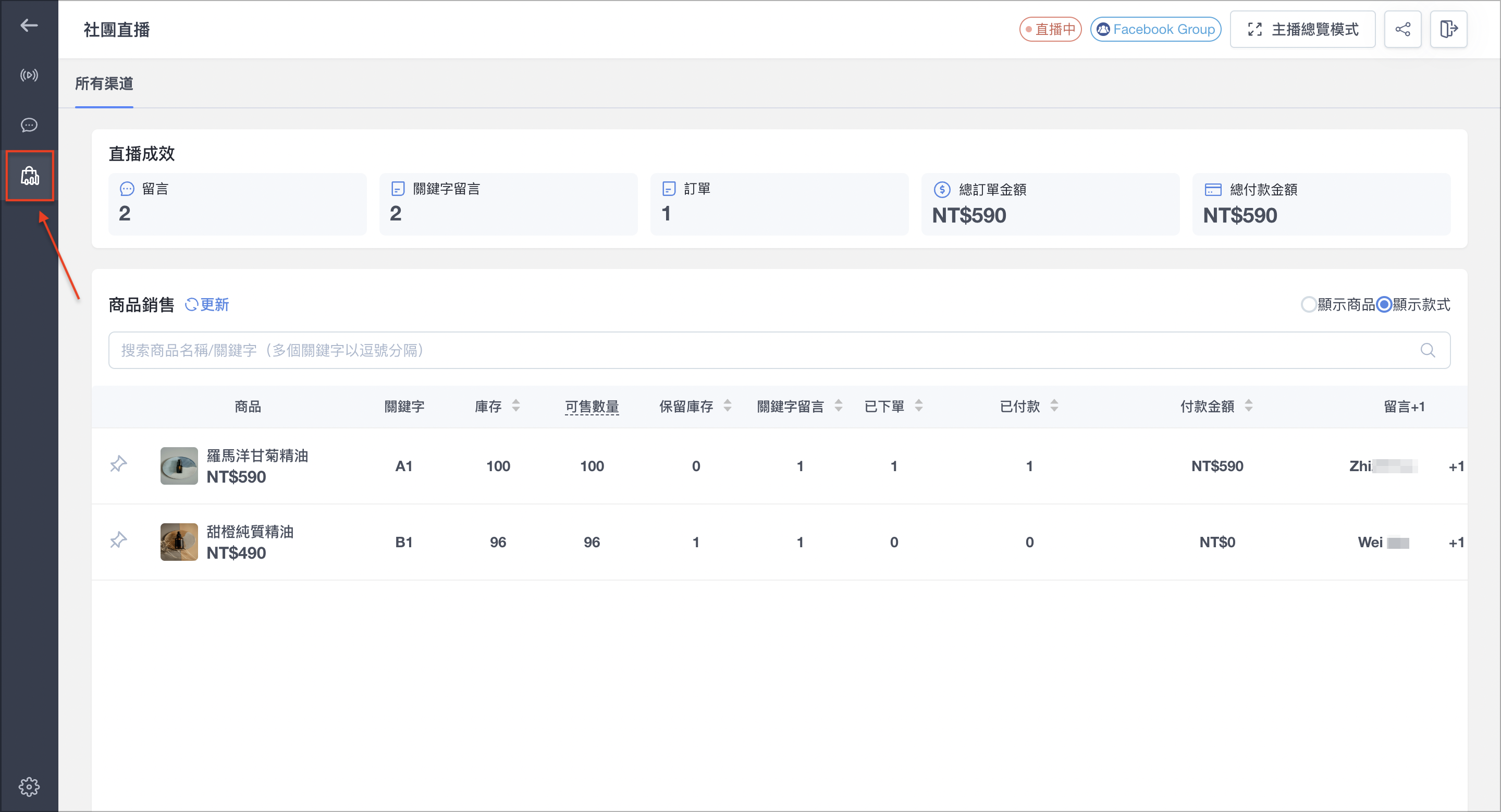The image size is (1501, 812).
Task: Click the exit door icon button
Action: point(1448,29)
